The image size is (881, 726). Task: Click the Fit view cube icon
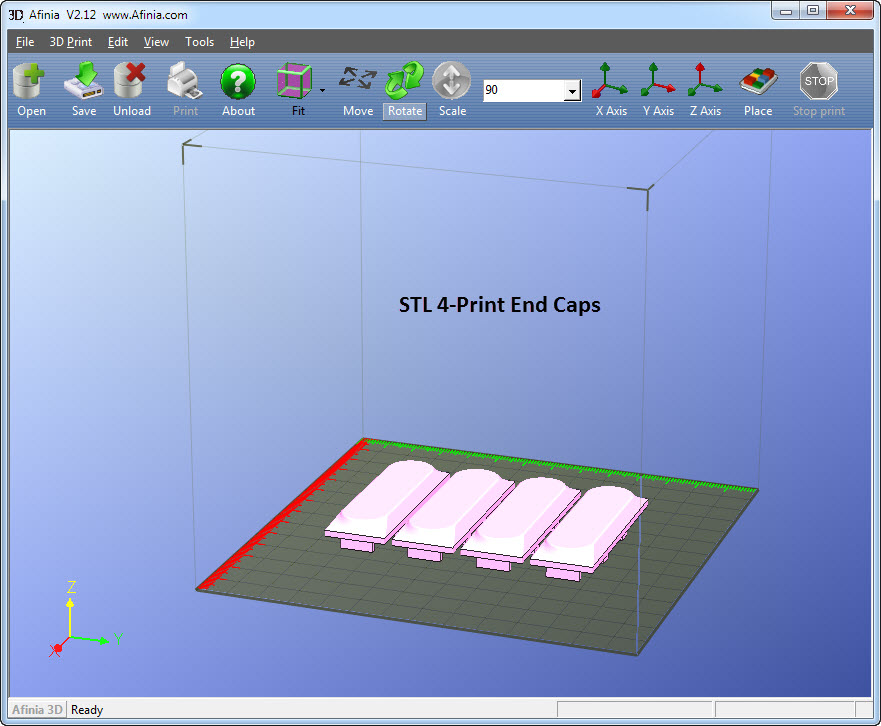(x=294, y=80)
